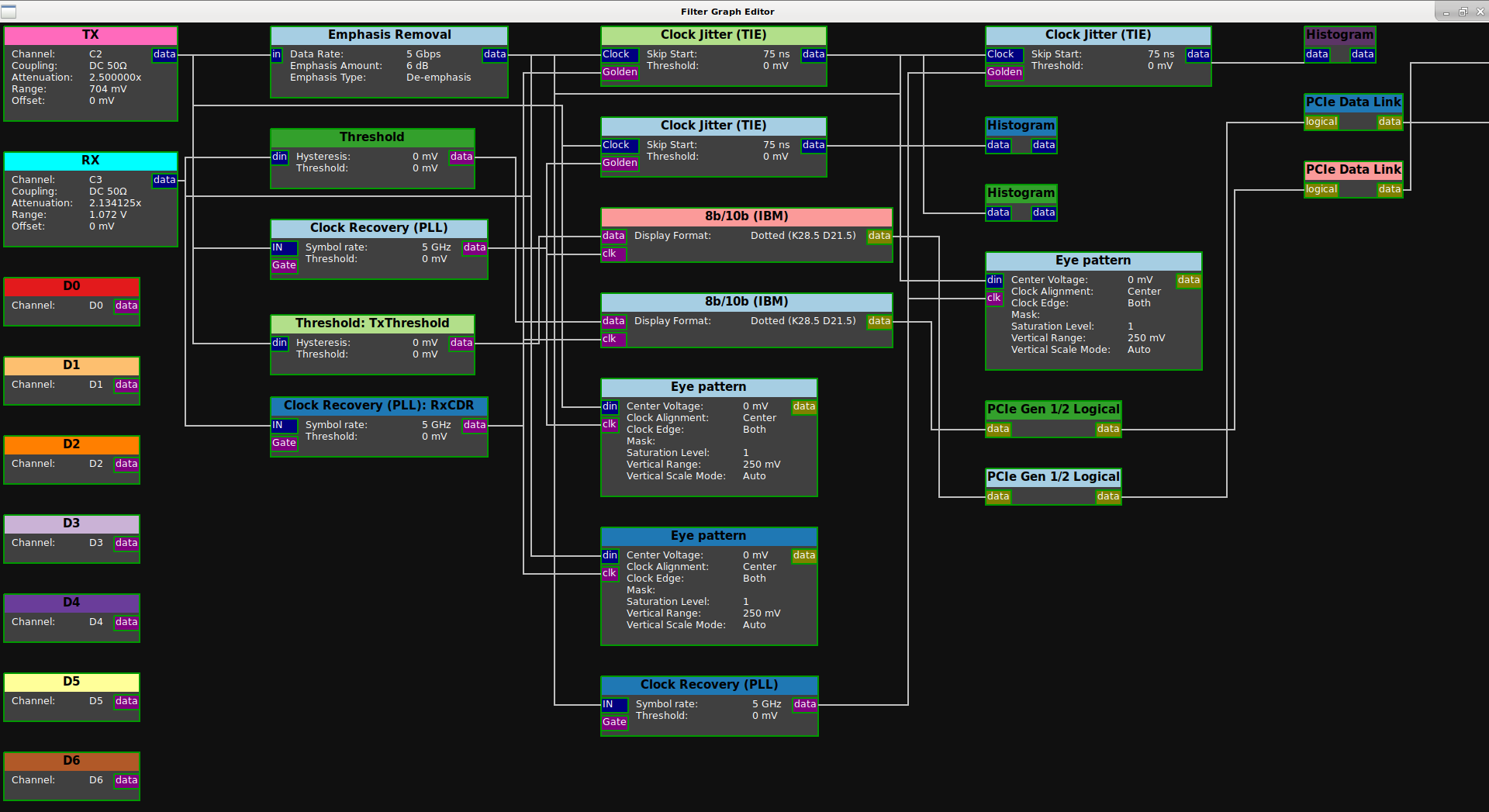The image size is (1489, 812).
Task: Click logical port of pink-titled PCIe Data Link
Action: [1321, 190]
